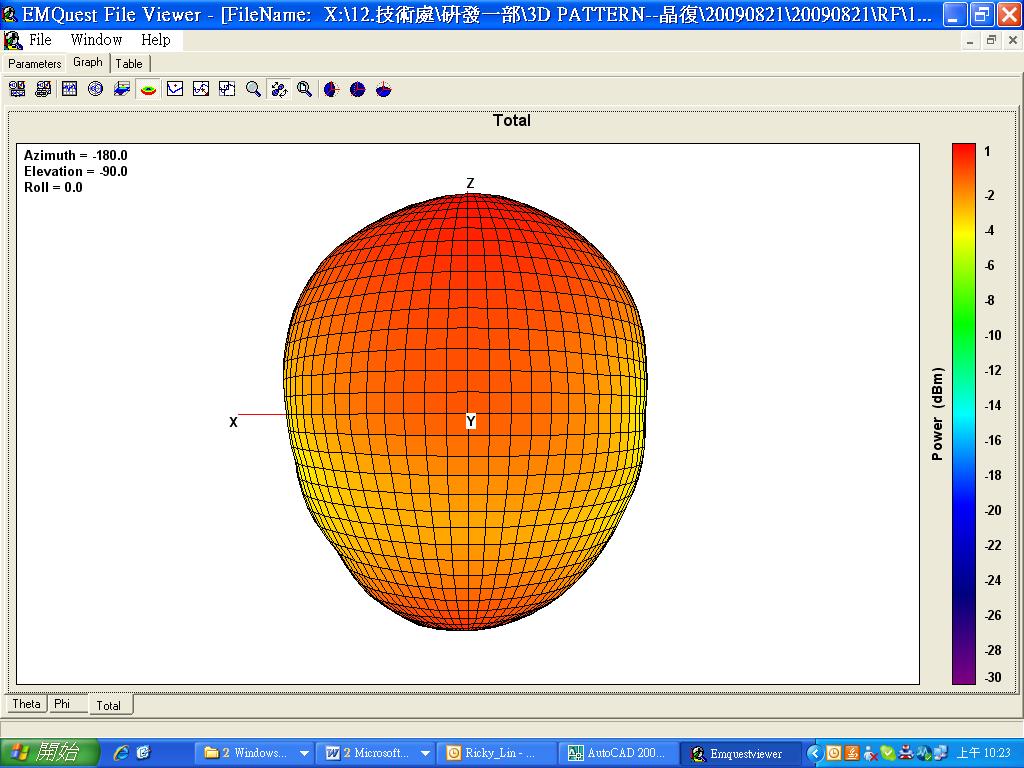Viewport: 1024px width, 768px height.
Task: Toggle the 3D pattern plot button
Action: 148,89
